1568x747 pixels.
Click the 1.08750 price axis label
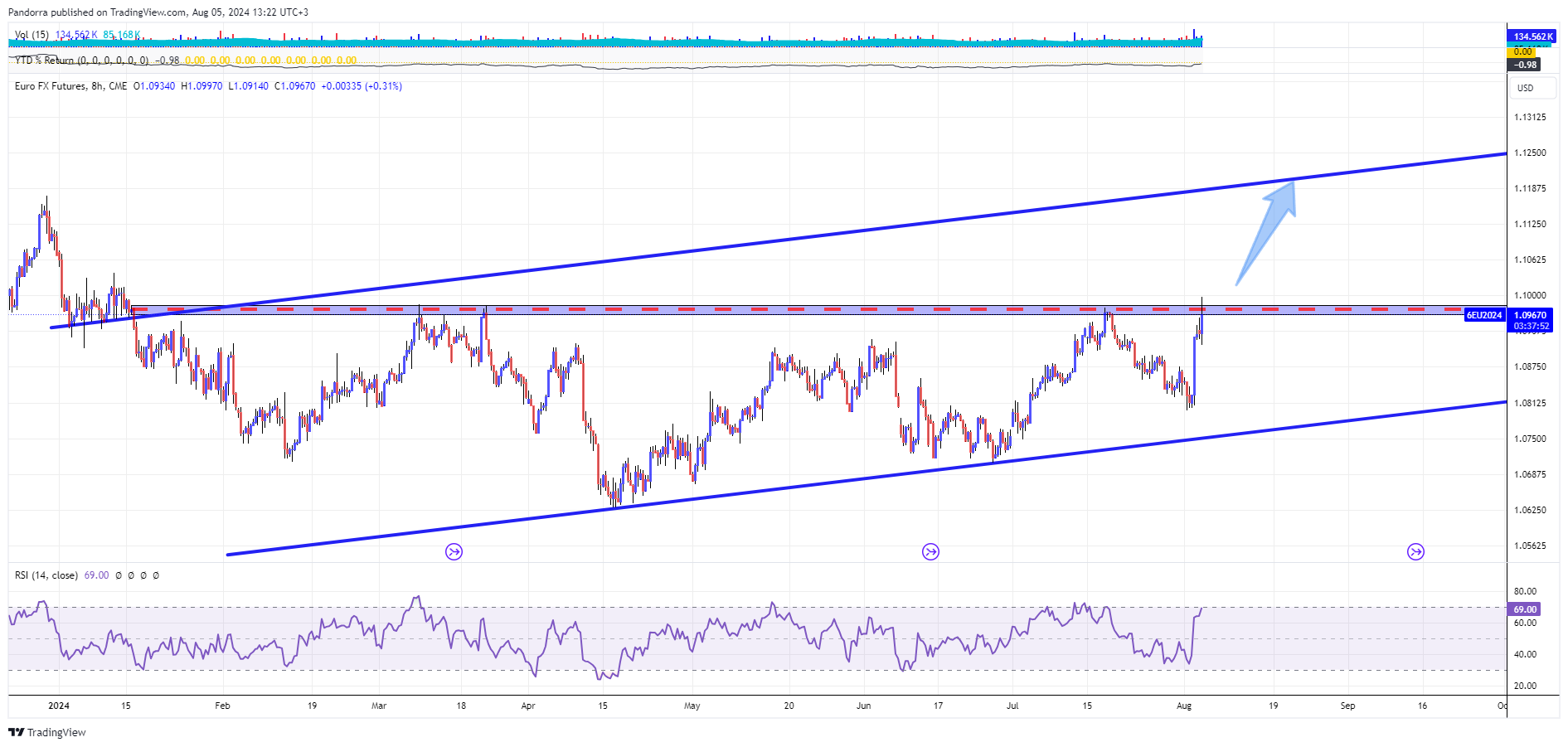point(1530,366)
